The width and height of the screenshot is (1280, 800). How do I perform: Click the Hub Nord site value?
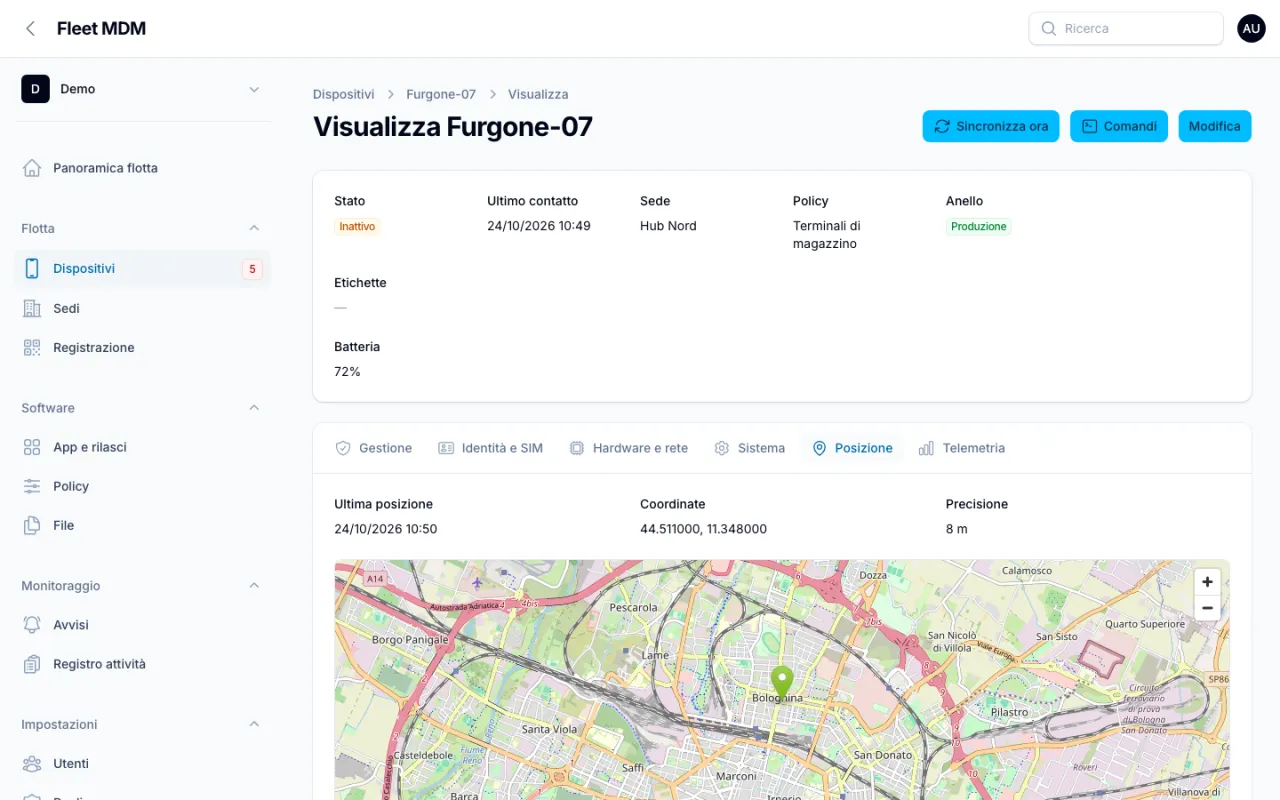(668, 226)
